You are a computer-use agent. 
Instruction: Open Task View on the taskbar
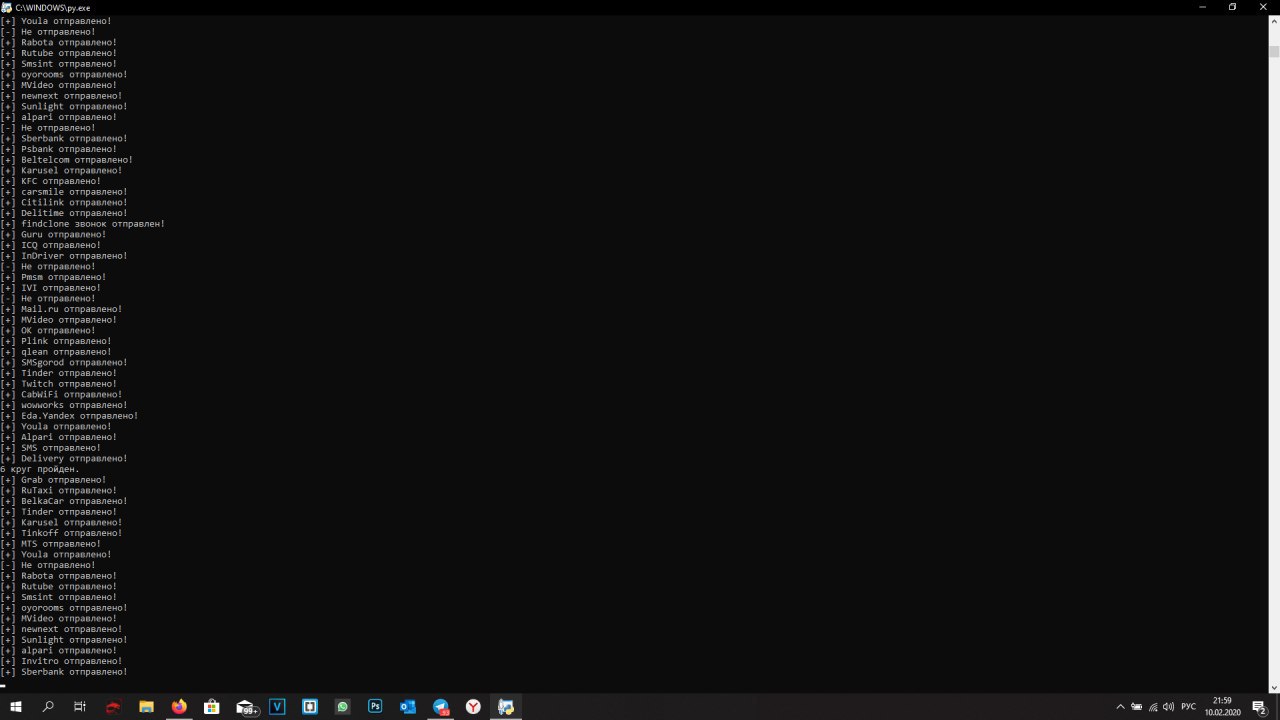pos(80,707)
